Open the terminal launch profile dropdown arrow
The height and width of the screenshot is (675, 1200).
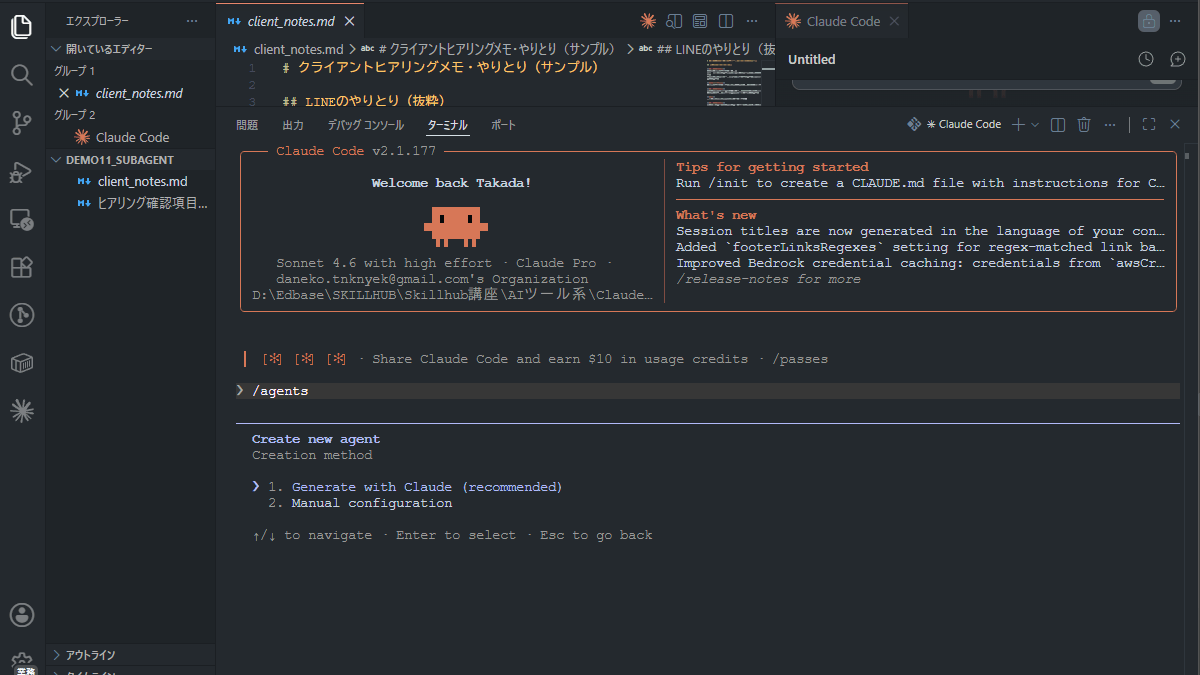point(1035,124)
